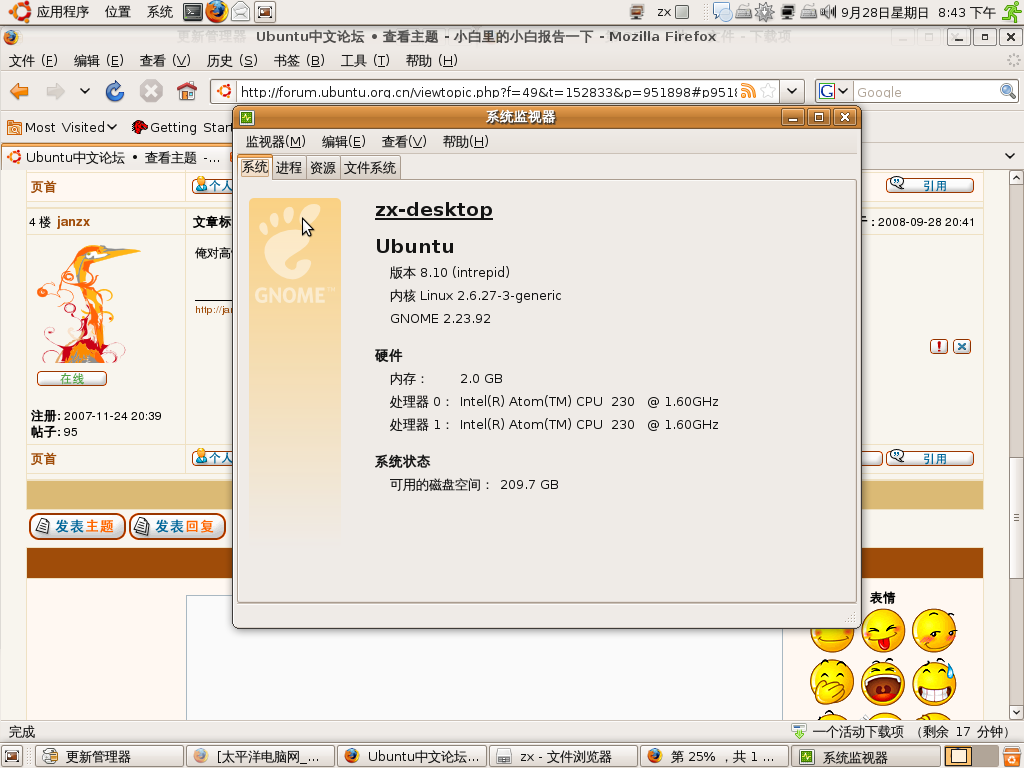Click the update notifier gear tray icon
The width and height of the screenshot is (1024, 768).
click(764, 12)
